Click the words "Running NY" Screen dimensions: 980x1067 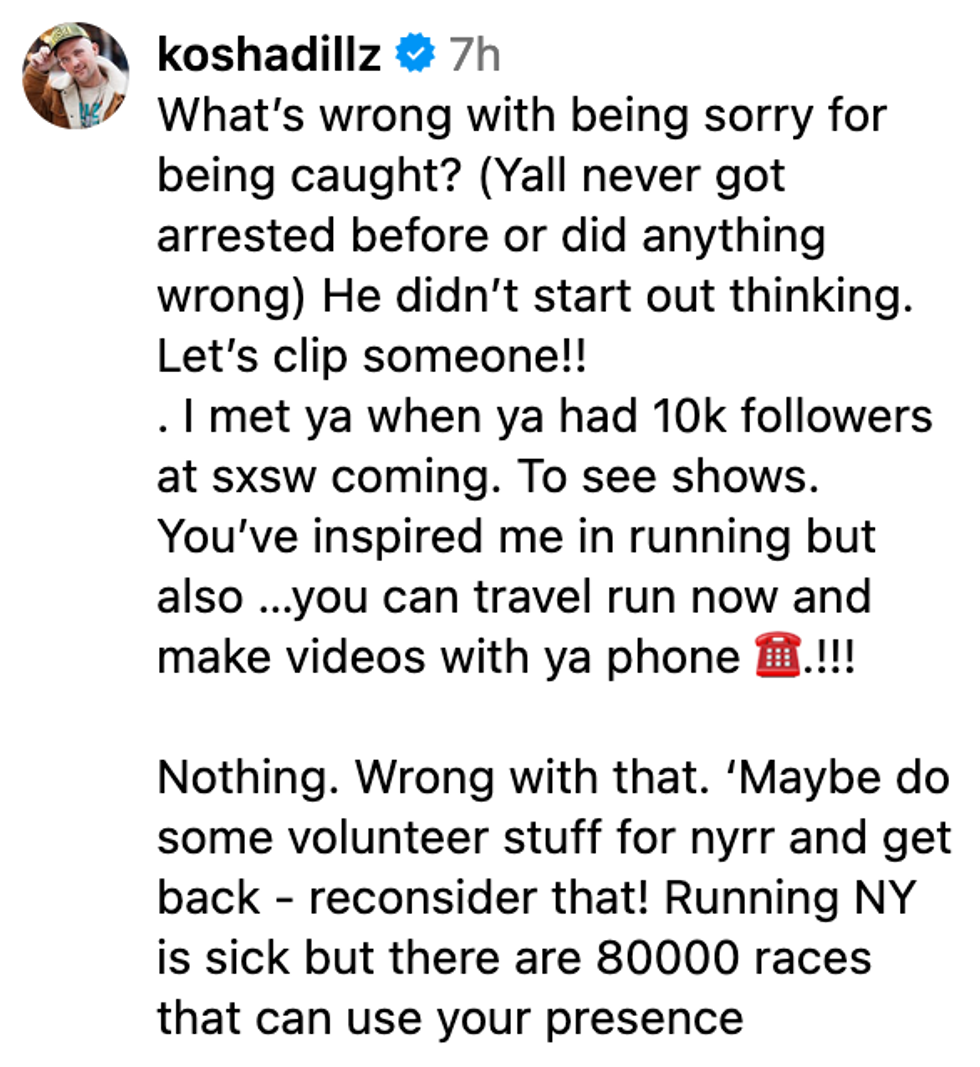[x=790, y=899]
